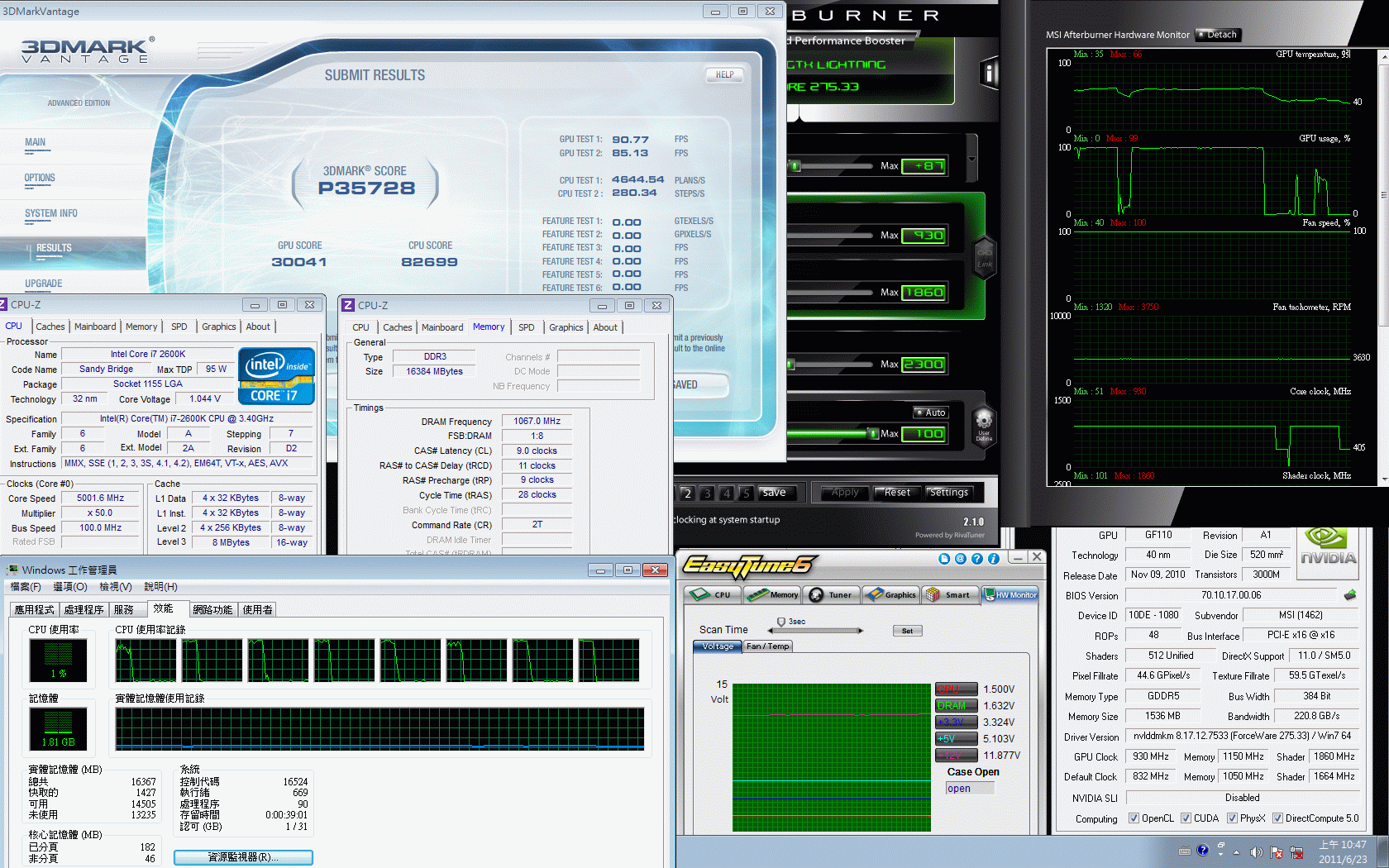The image size is (1389, 868).
Task: Open EasyTune6 document icon in title bar
Action: pos(944,559)
